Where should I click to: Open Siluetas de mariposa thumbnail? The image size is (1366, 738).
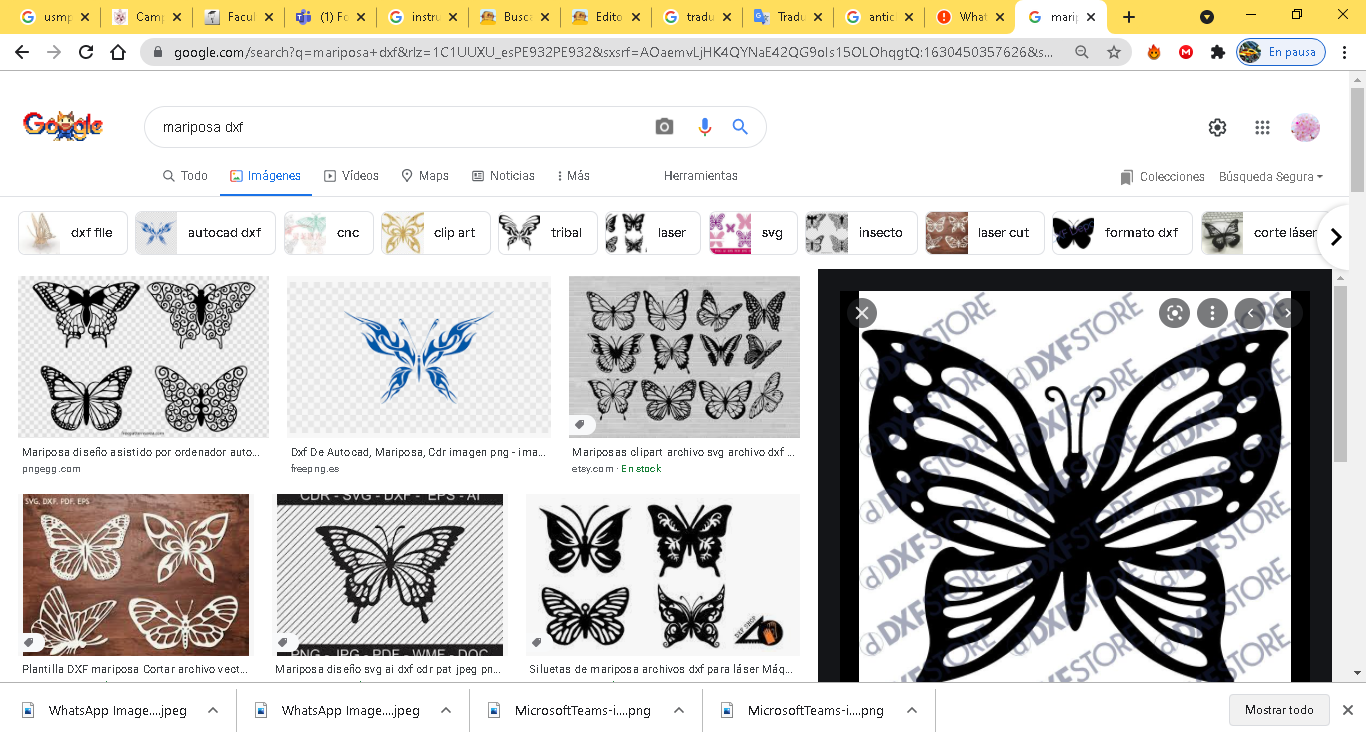663,575
